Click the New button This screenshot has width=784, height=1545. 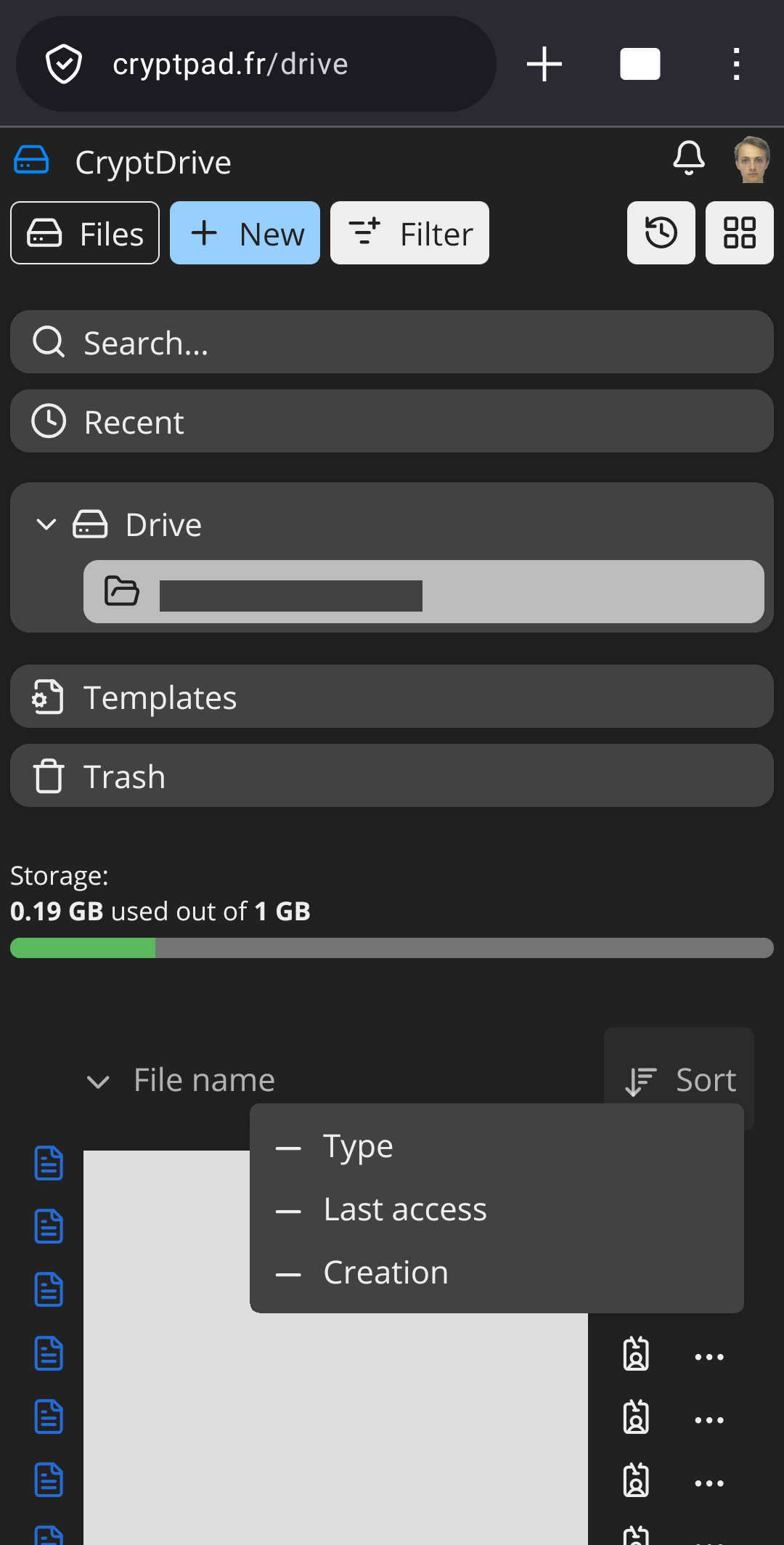[245, 233]
